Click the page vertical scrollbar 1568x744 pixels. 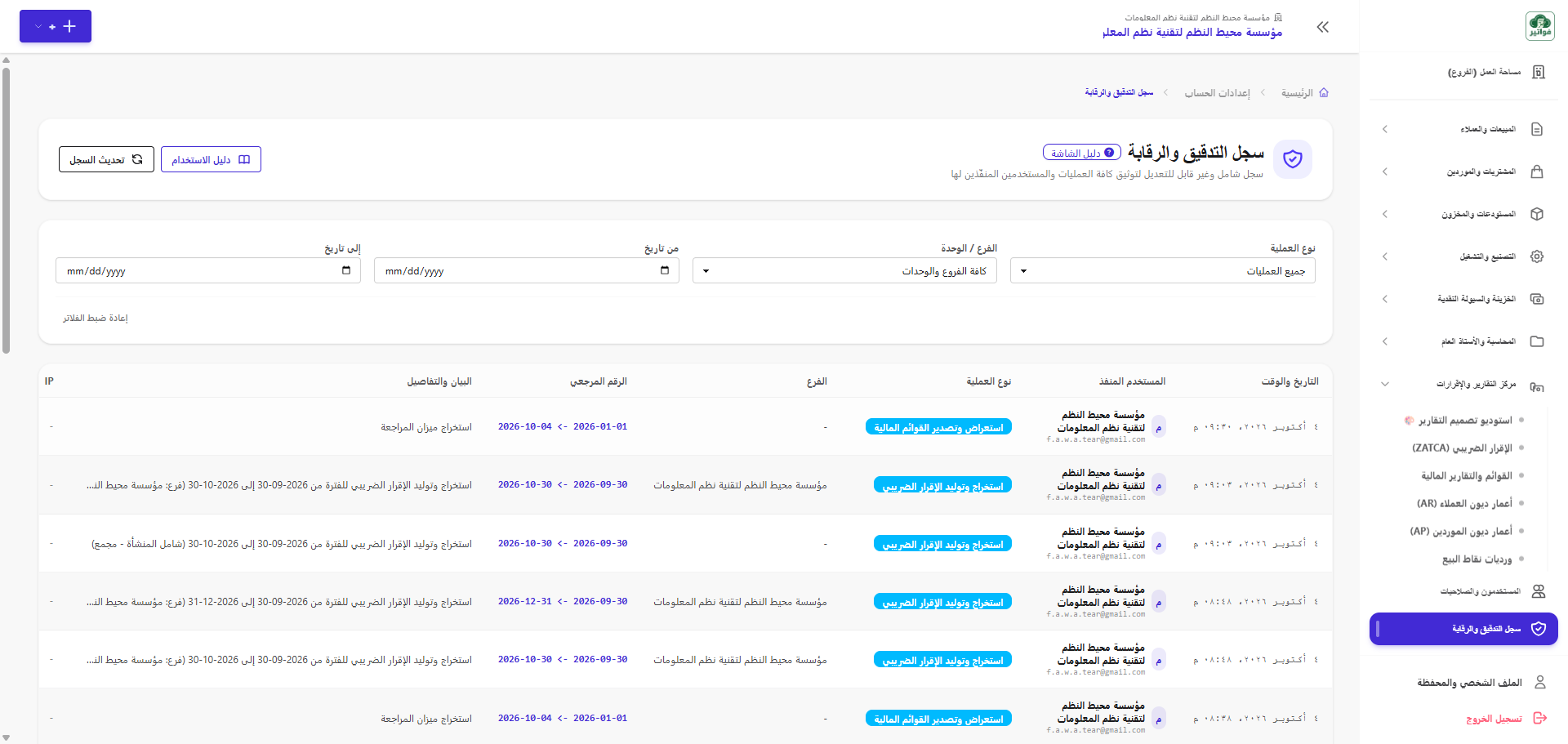[7, 211]
